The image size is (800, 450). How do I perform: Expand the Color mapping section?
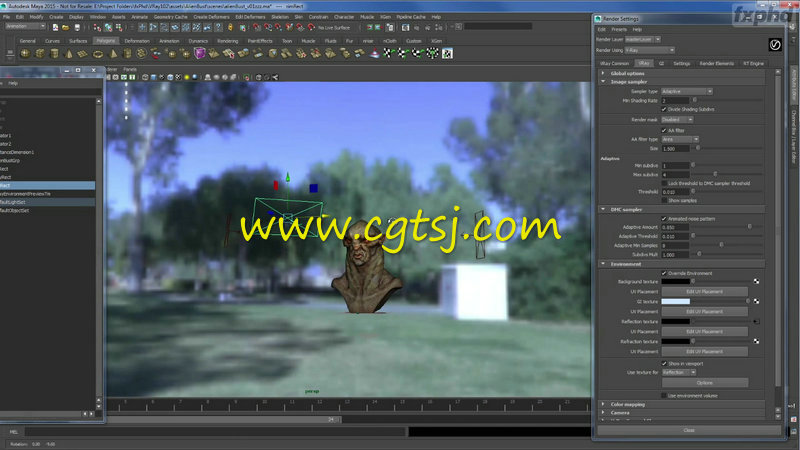tap(603, 404)
